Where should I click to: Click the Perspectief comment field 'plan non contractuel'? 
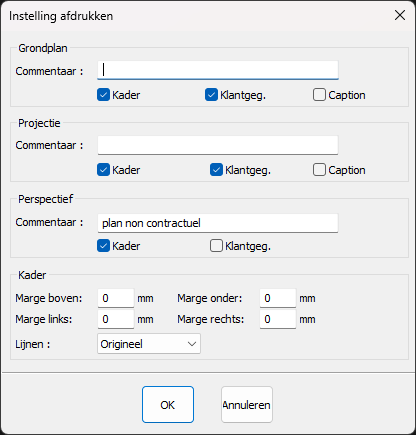pos(218,223)
